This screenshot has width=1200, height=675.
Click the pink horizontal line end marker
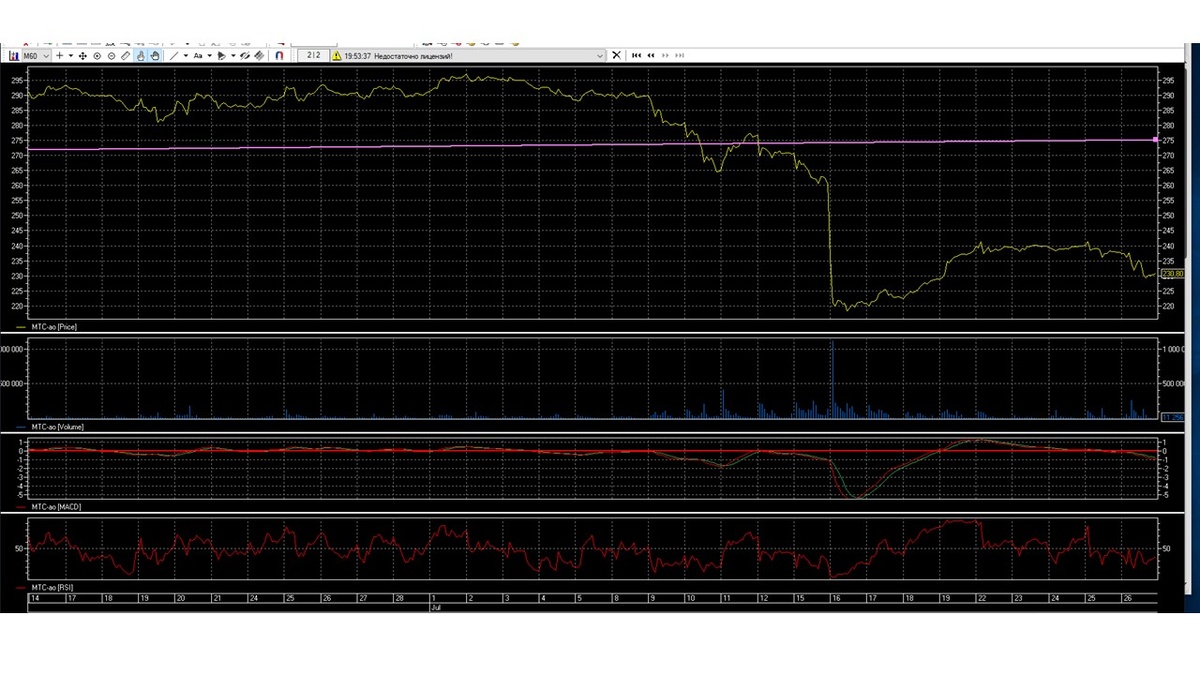click(1155, 140)
